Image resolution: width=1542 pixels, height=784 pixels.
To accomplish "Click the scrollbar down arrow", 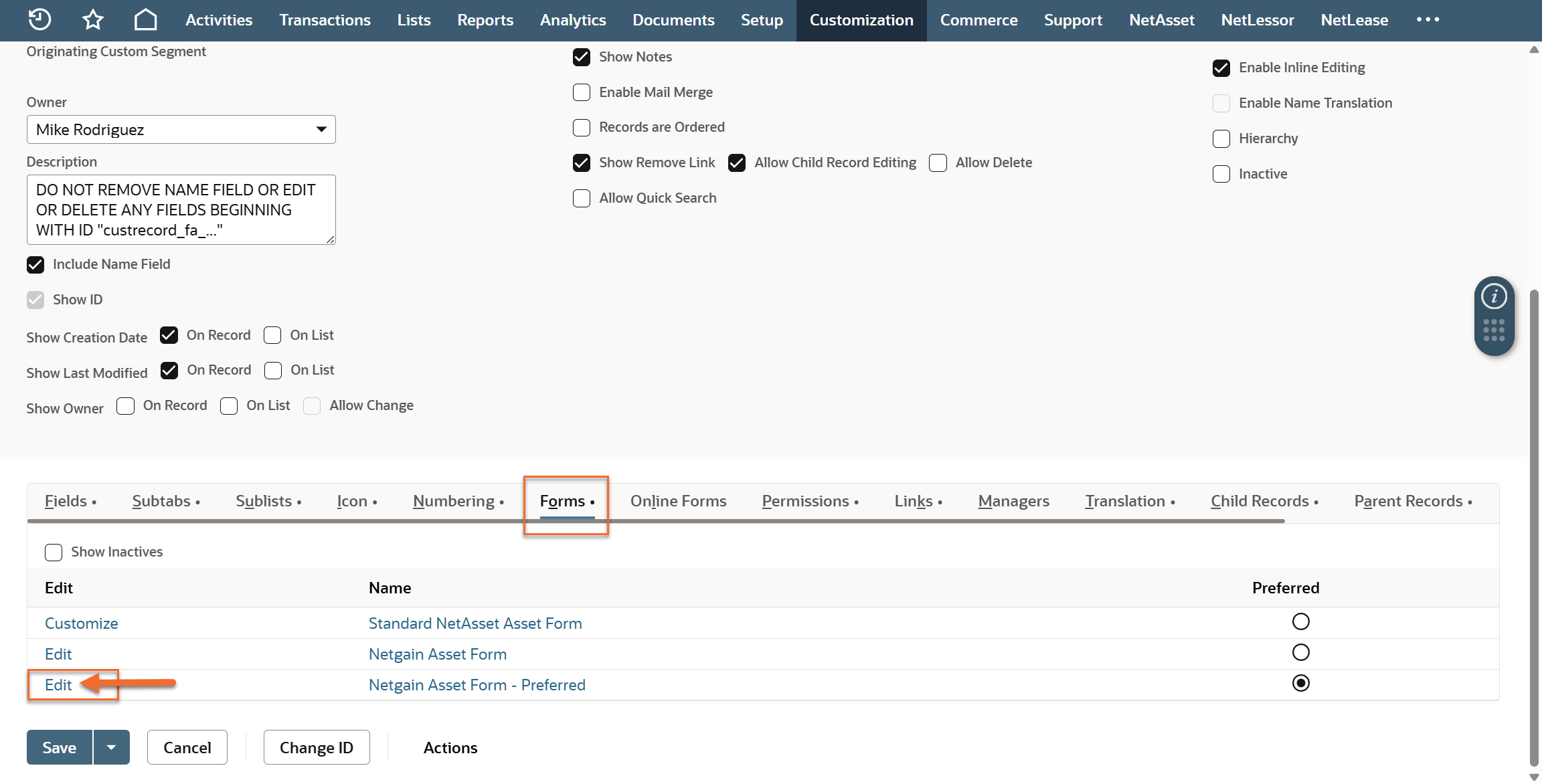I will (x=1534, y=777).
